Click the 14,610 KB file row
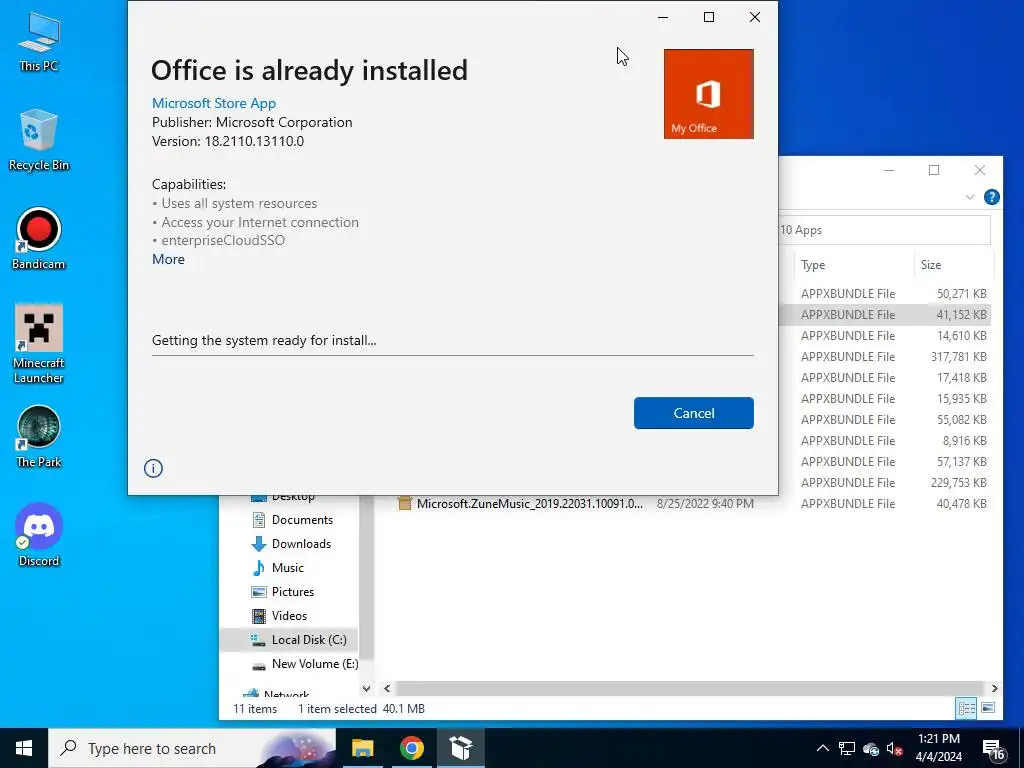The image size is (1024, 768). [884, 336]
